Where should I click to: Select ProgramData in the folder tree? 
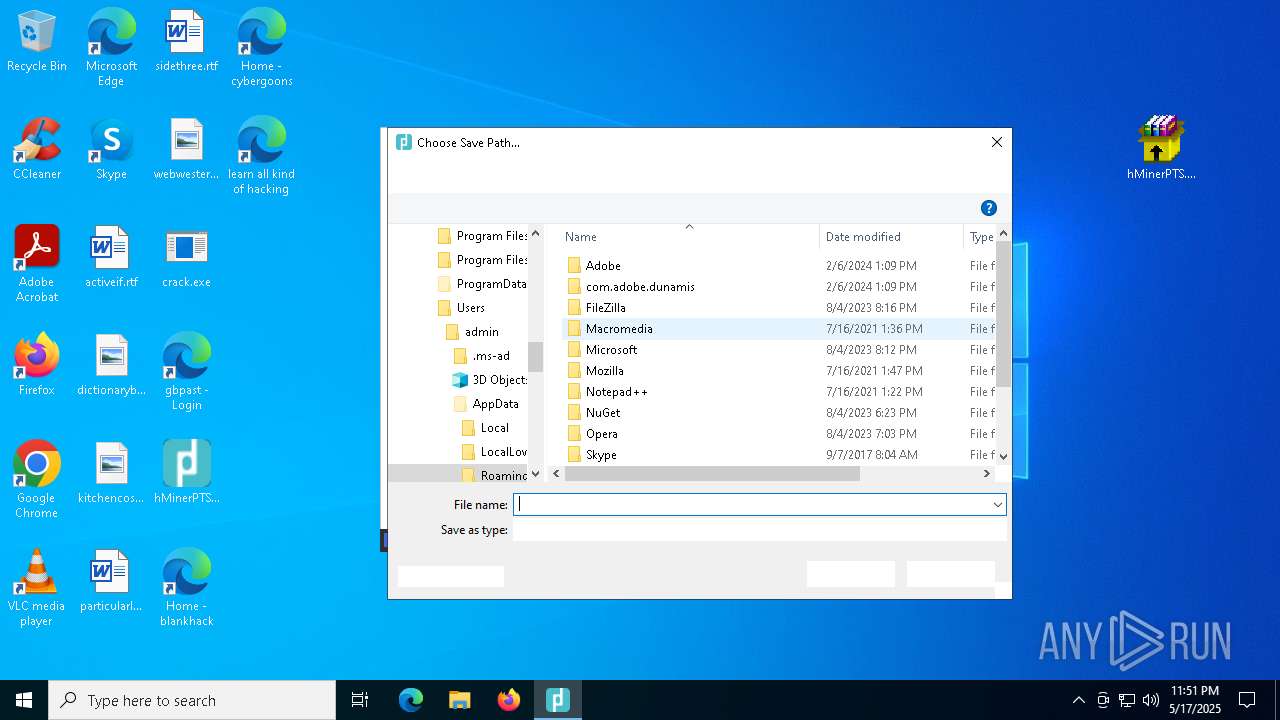(482, 284)
